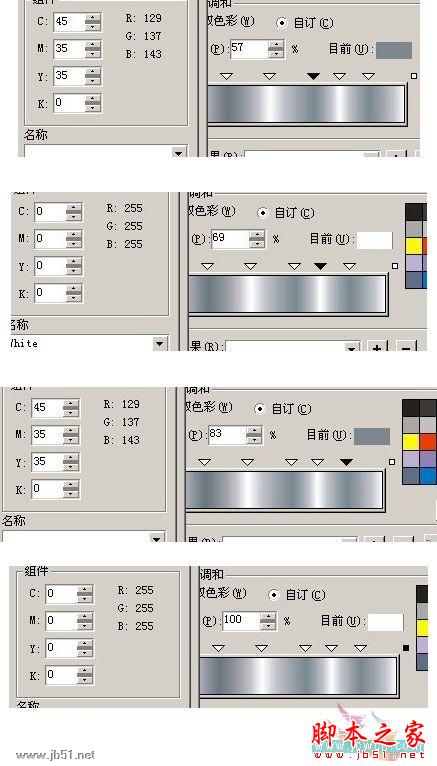Viewport: 437px width, 766px height.
Task: Expand the preset dropdown left of the plus button
Action: coord(351,347)
